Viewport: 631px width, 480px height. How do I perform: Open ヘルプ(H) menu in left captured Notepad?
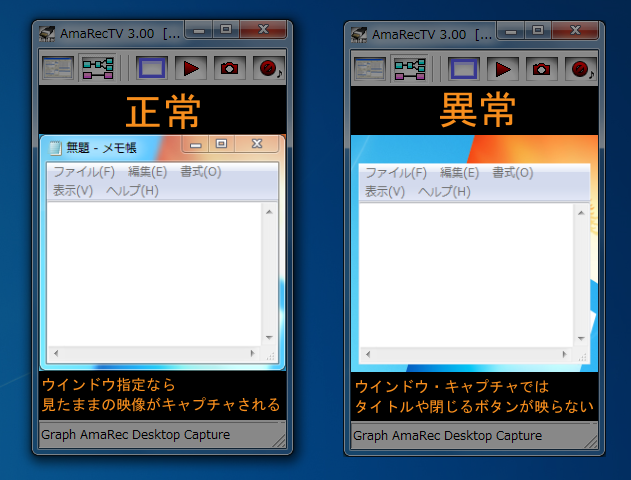pyautogui.click(x=132, y=190)
